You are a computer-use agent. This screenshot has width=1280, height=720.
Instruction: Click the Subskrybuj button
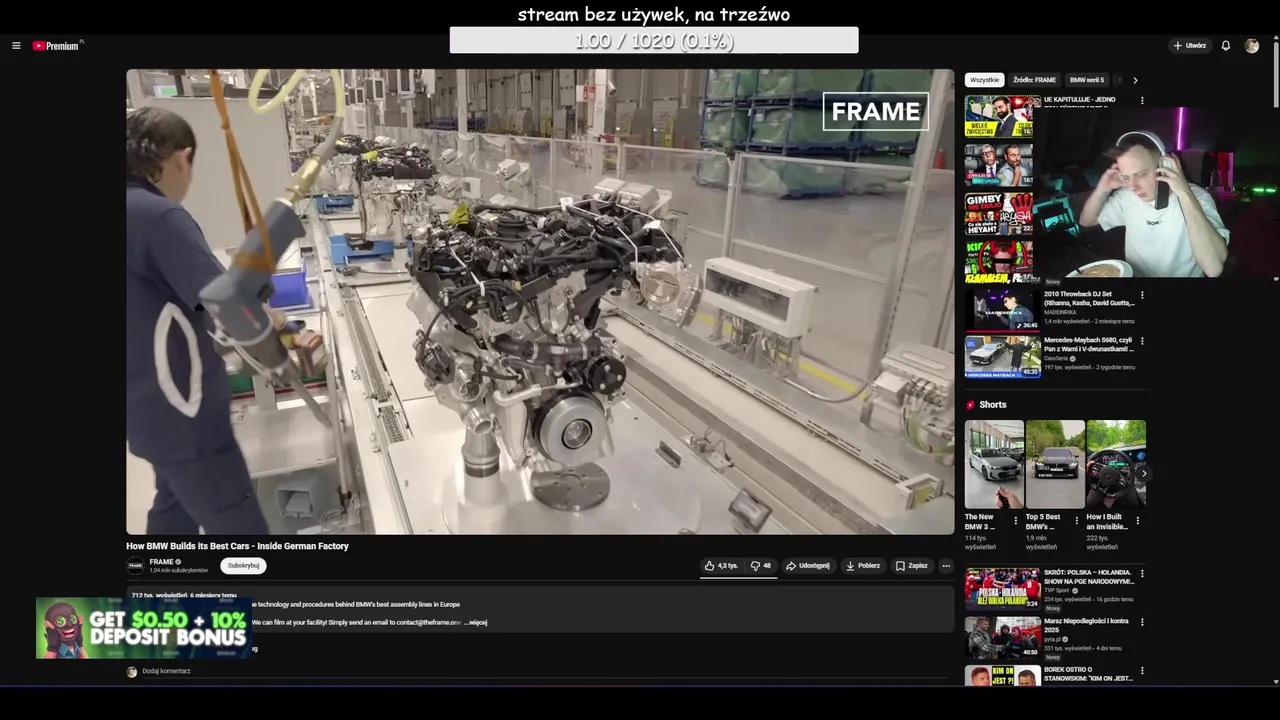pyautogui.click(x=243, y=566)
